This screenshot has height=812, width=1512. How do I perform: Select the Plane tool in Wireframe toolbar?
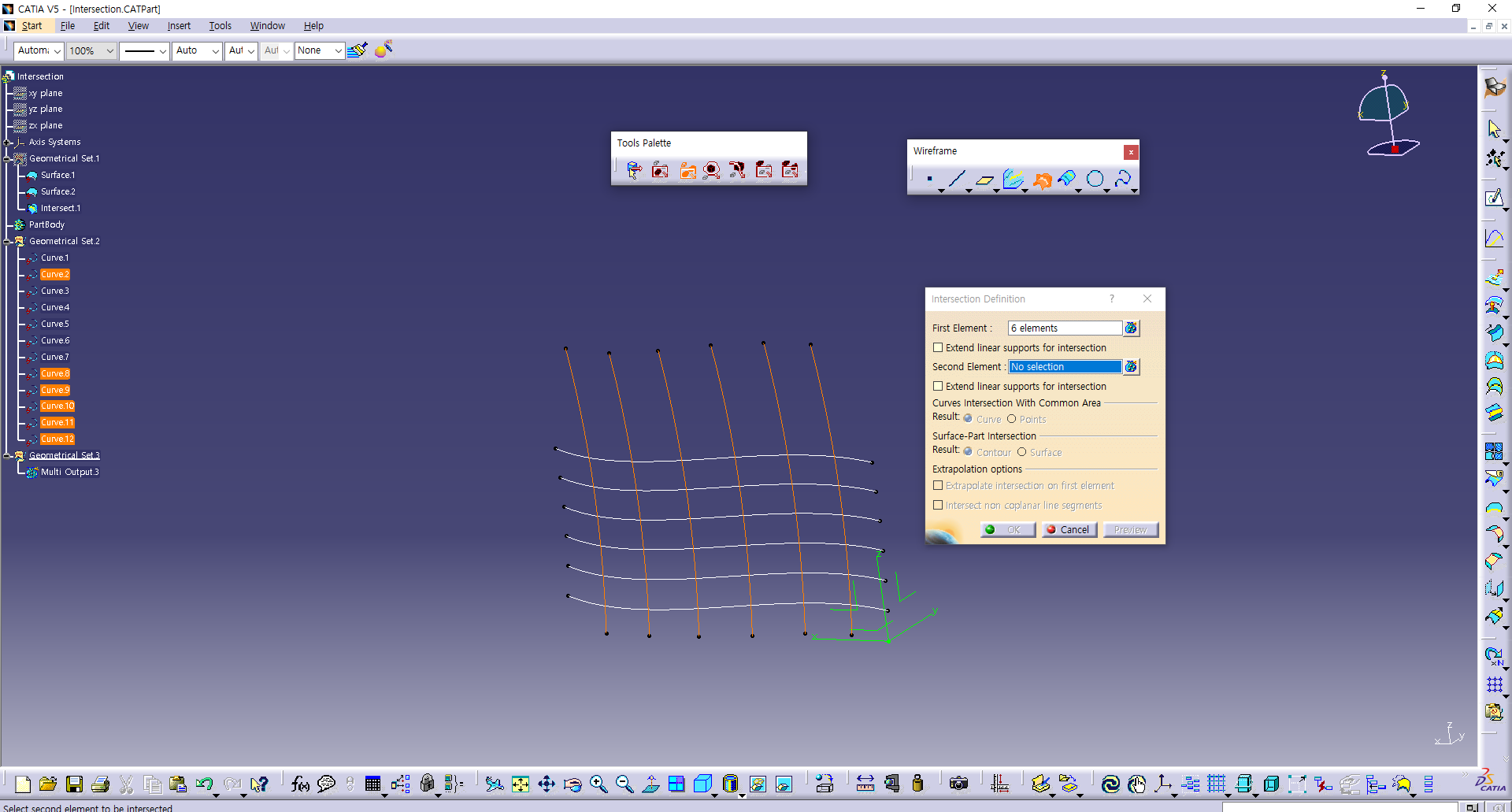(x=984, y=179)
